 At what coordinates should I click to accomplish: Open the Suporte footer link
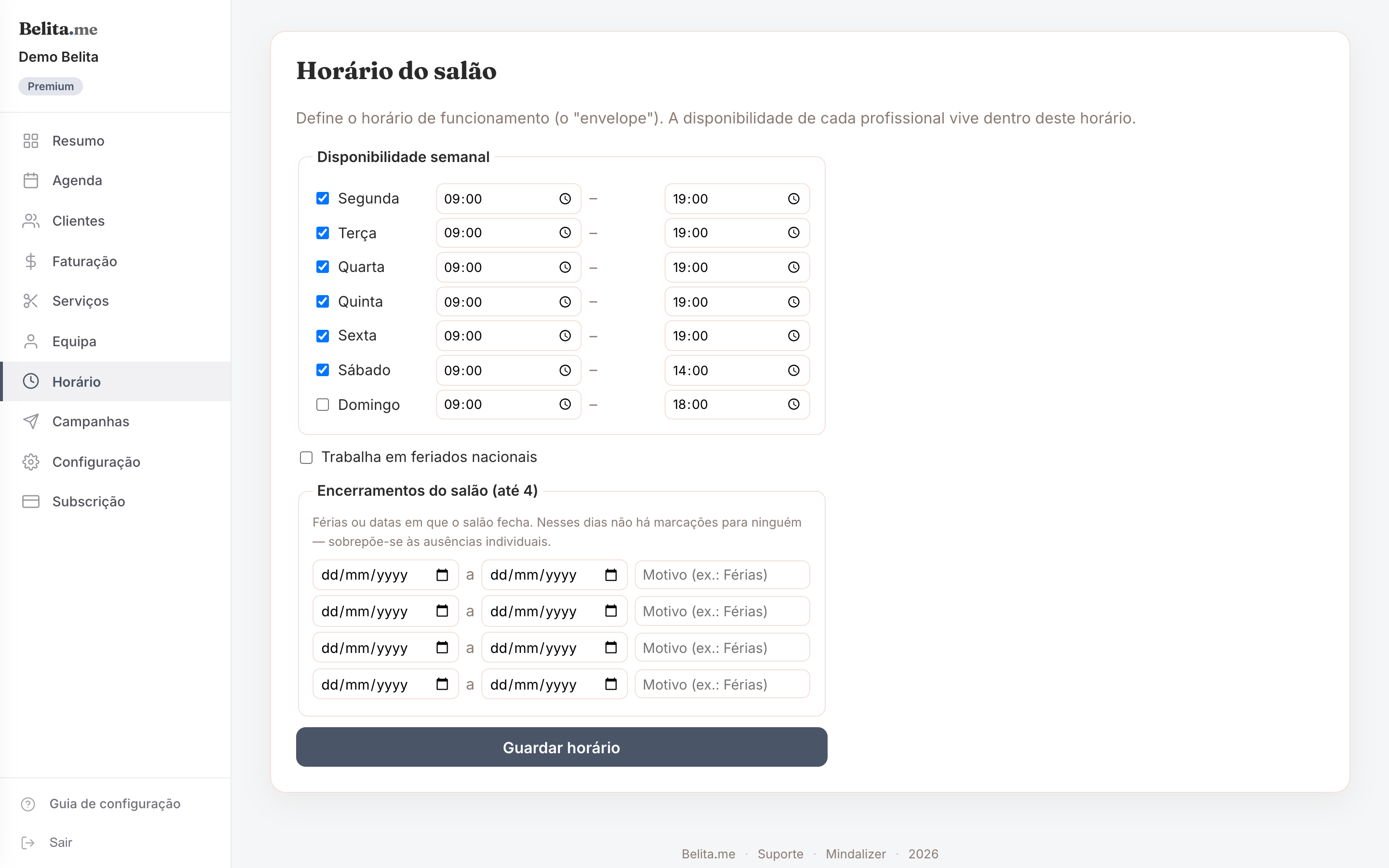point(780,854)
